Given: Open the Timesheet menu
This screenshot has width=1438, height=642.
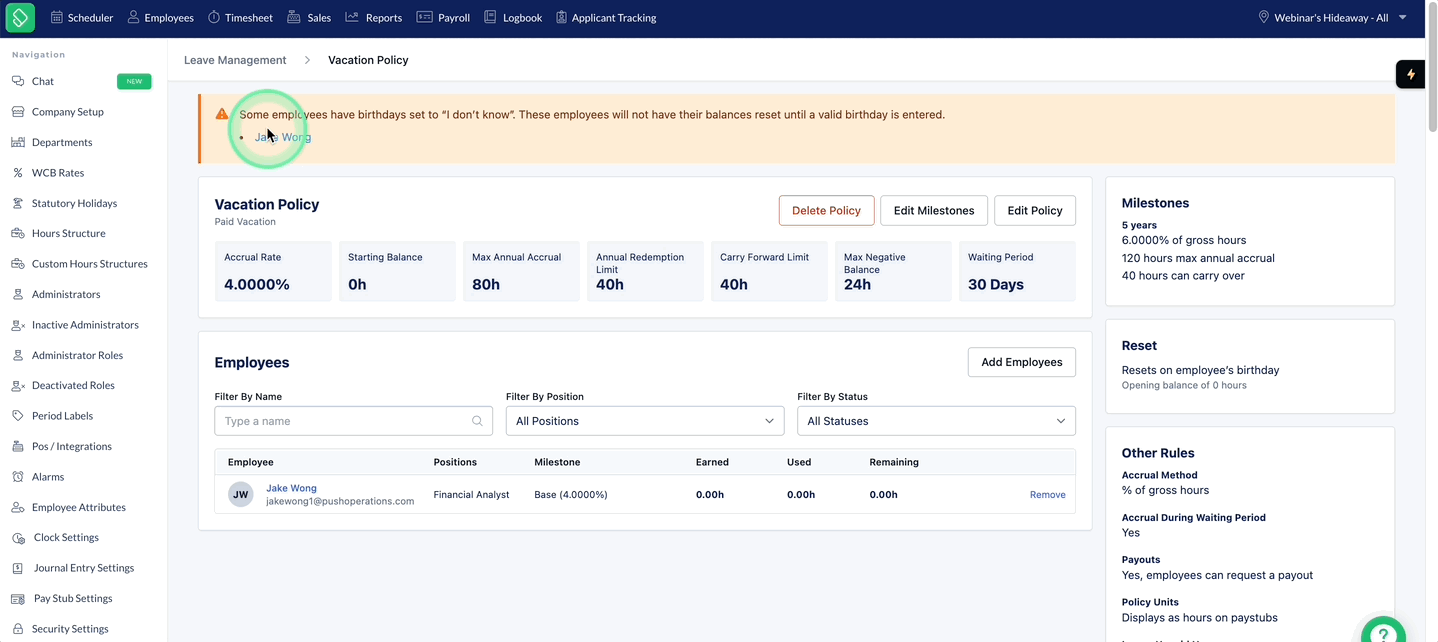Looking at the screenshot, I should click(x=240, y=17).
